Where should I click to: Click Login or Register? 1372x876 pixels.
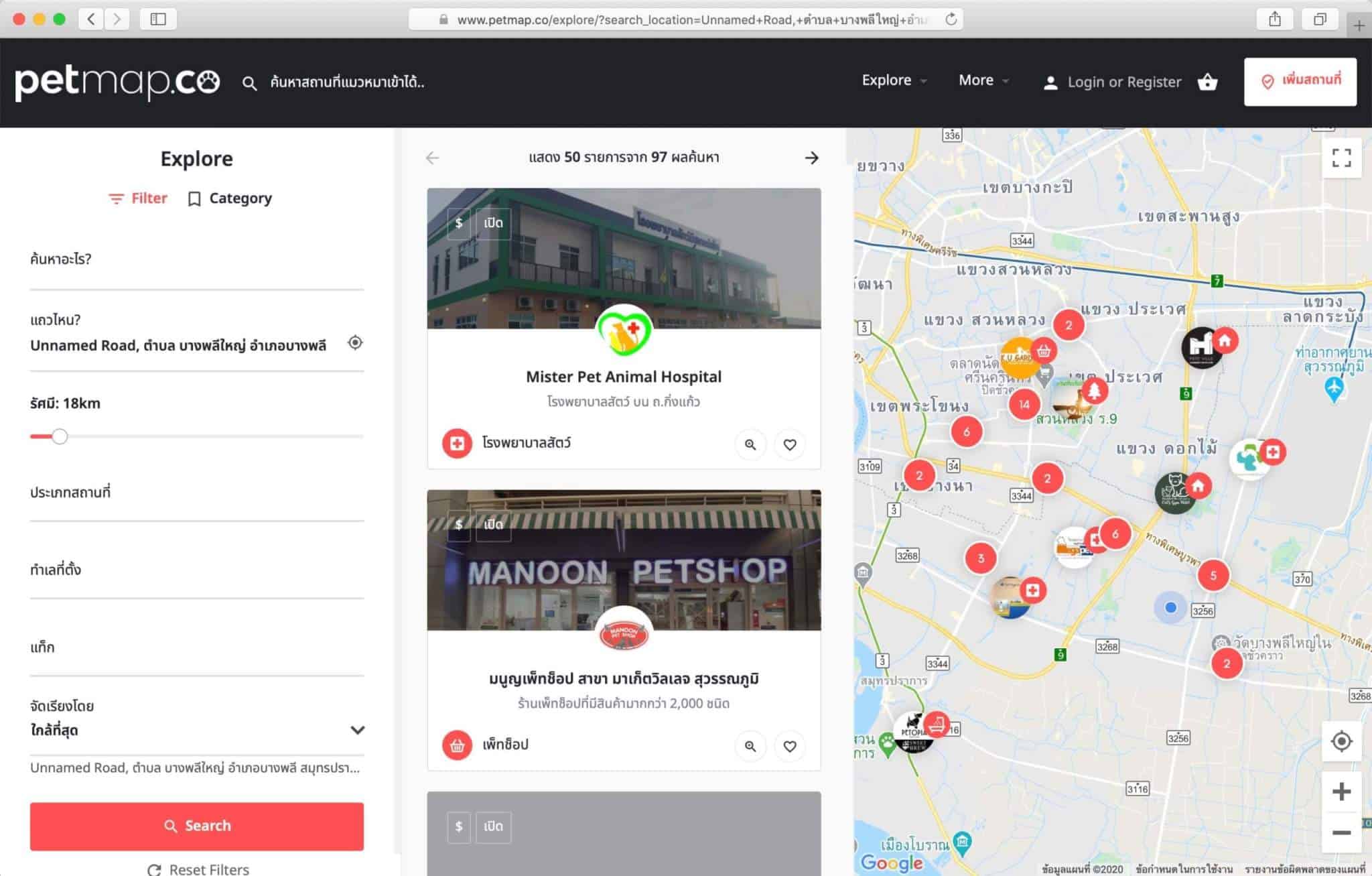pos(1124,82)
